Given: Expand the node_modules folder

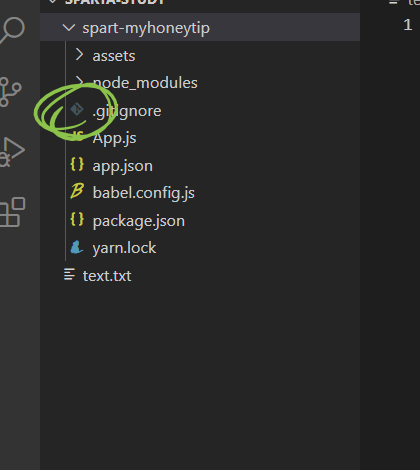Looking at the screenshot, I should 145,83.
